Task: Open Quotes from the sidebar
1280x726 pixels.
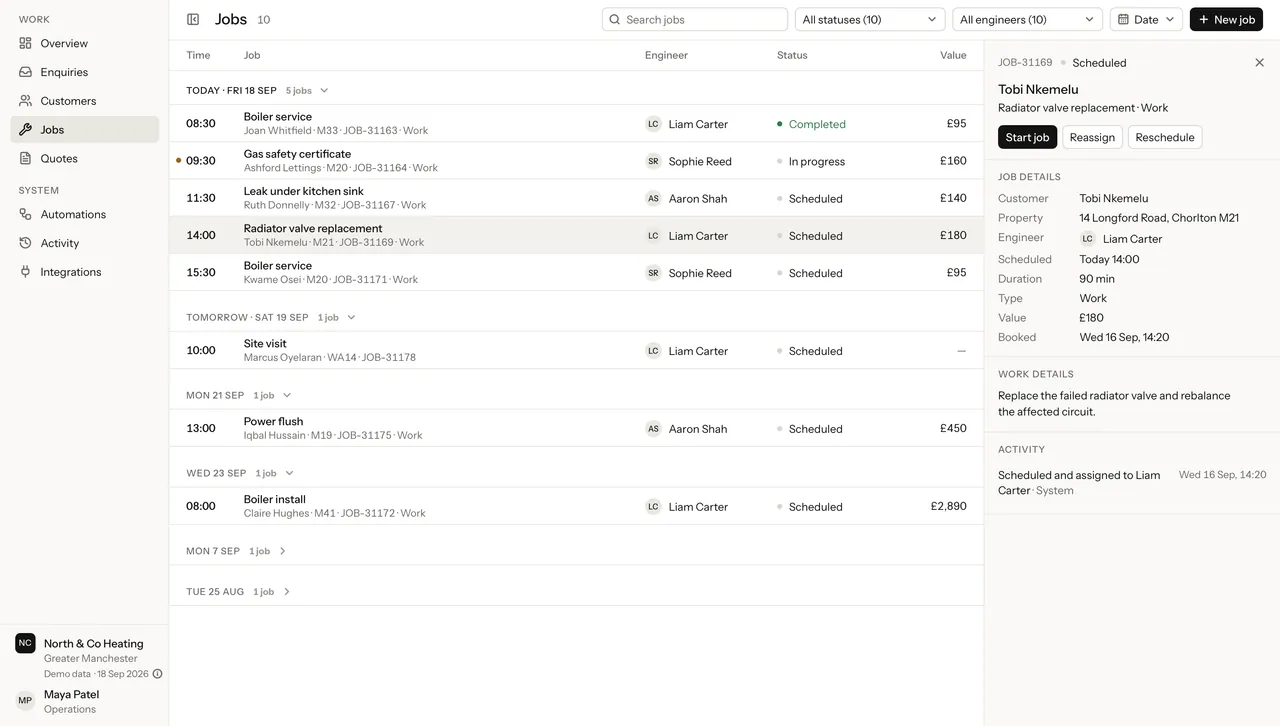Action: pos(85,158)
